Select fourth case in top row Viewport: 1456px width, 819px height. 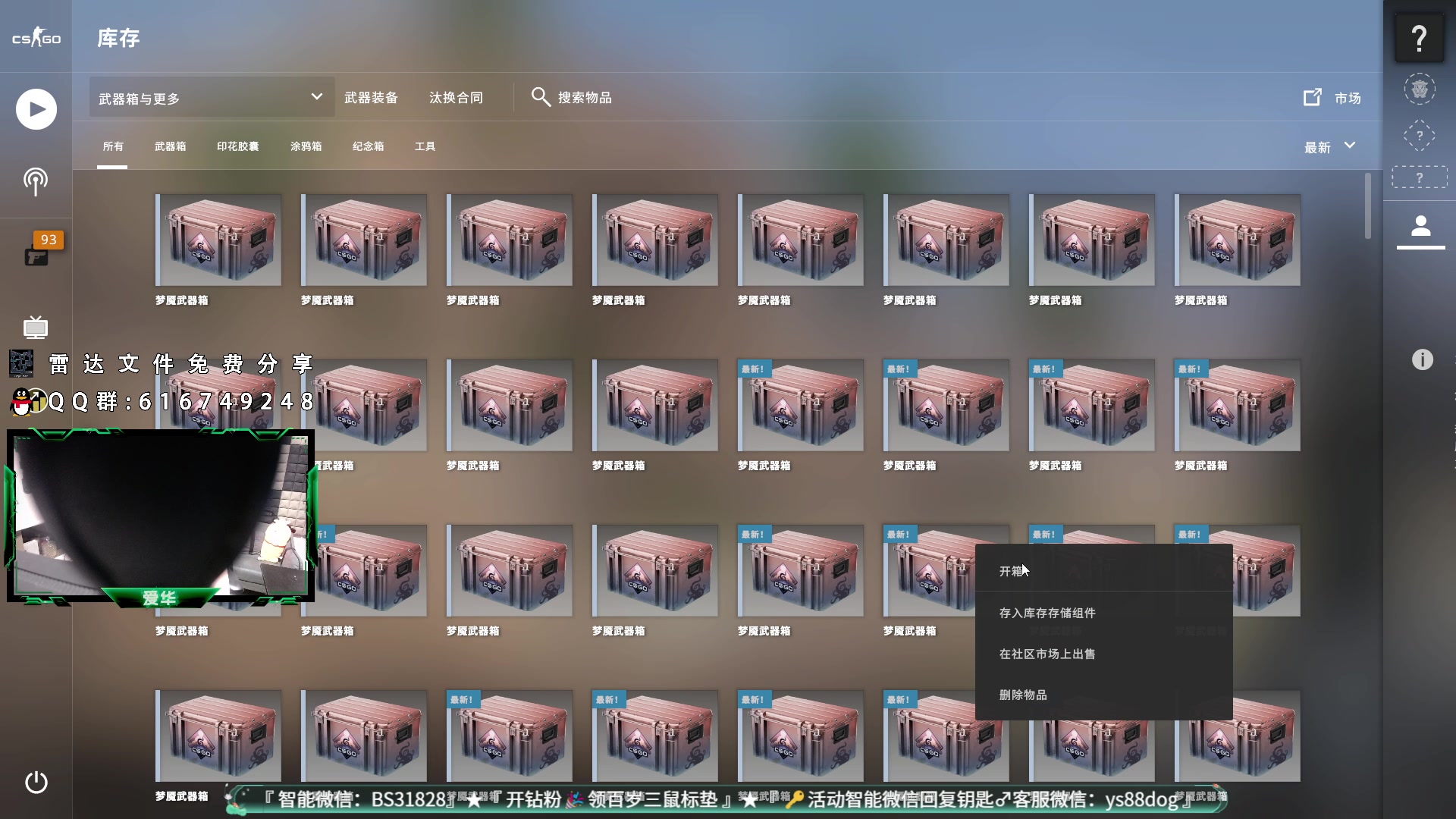(x=655, y=240)
